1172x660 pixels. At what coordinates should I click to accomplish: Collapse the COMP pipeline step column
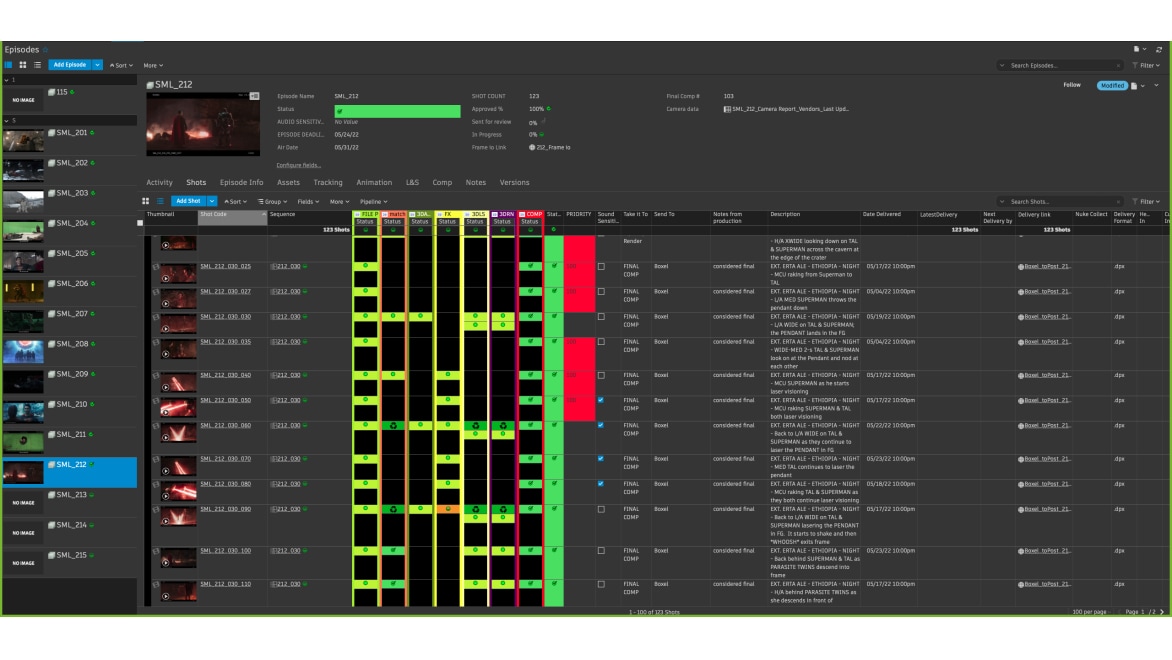point(522,214)
